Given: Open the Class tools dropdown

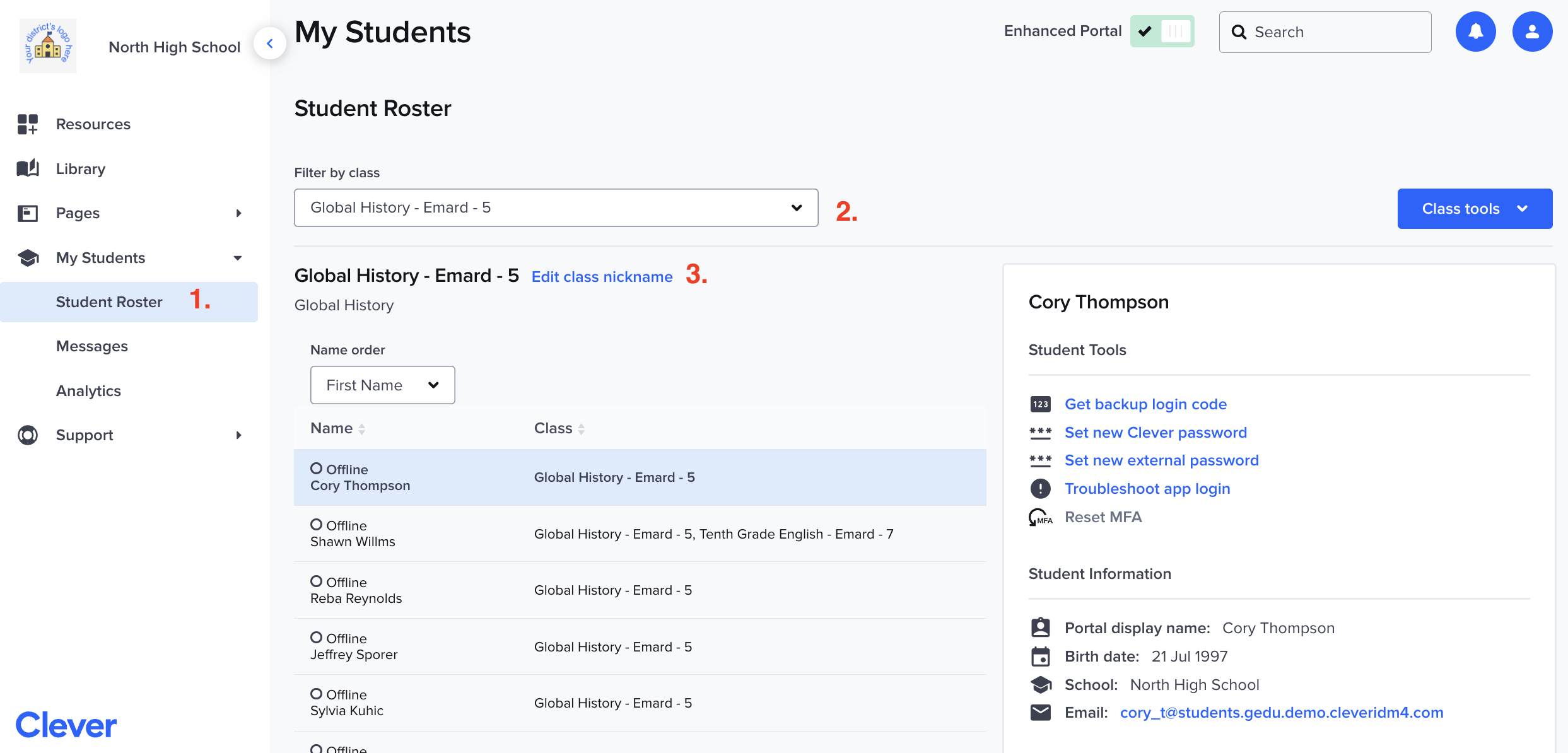Looking at the screenshot, I should click(1475, 209).
